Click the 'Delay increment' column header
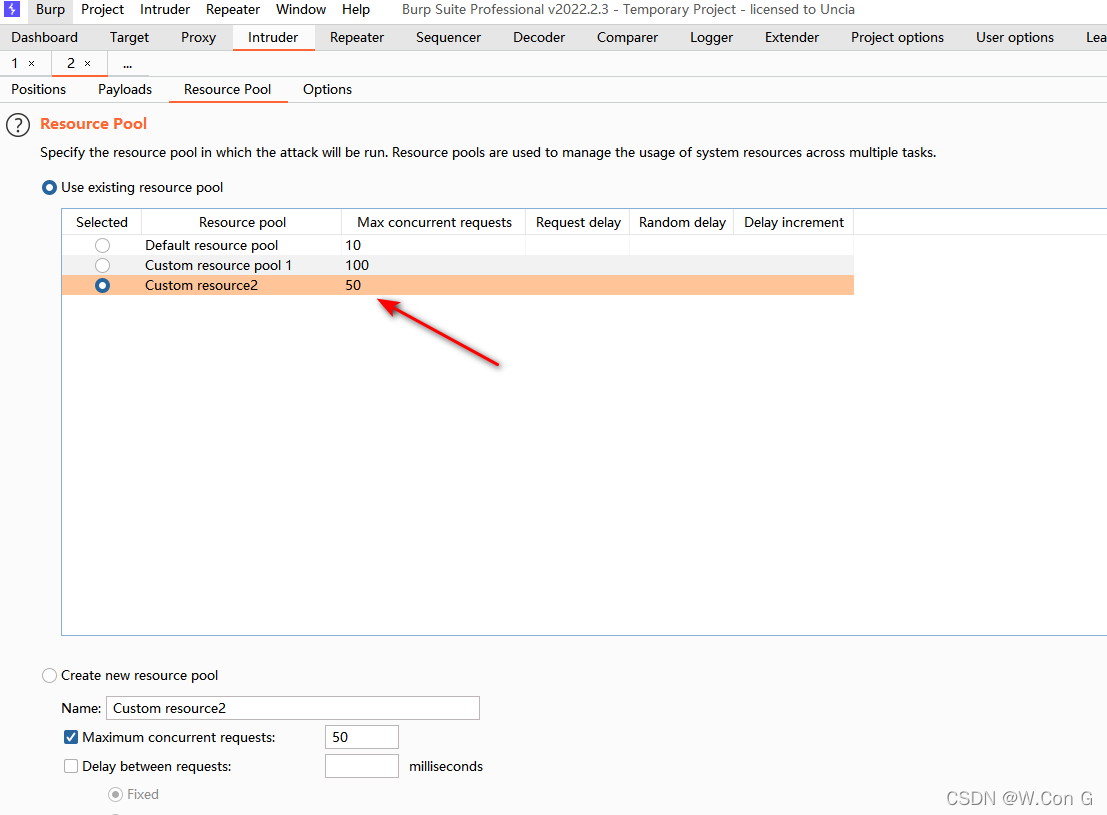The image size is (1107, 815). [794, 222]
